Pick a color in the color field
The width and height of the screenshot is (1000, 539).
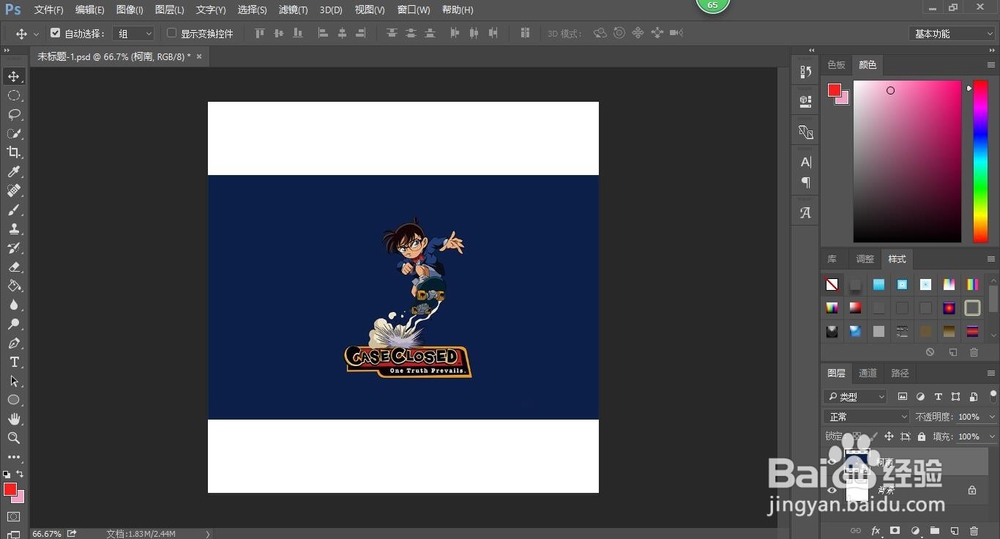click(x=907, y=161)
